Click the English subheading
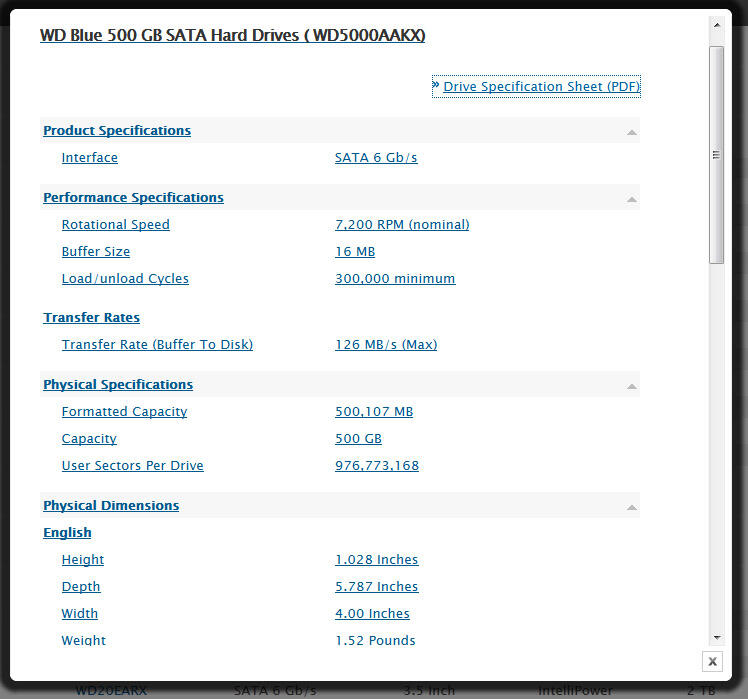 (67, 532)
